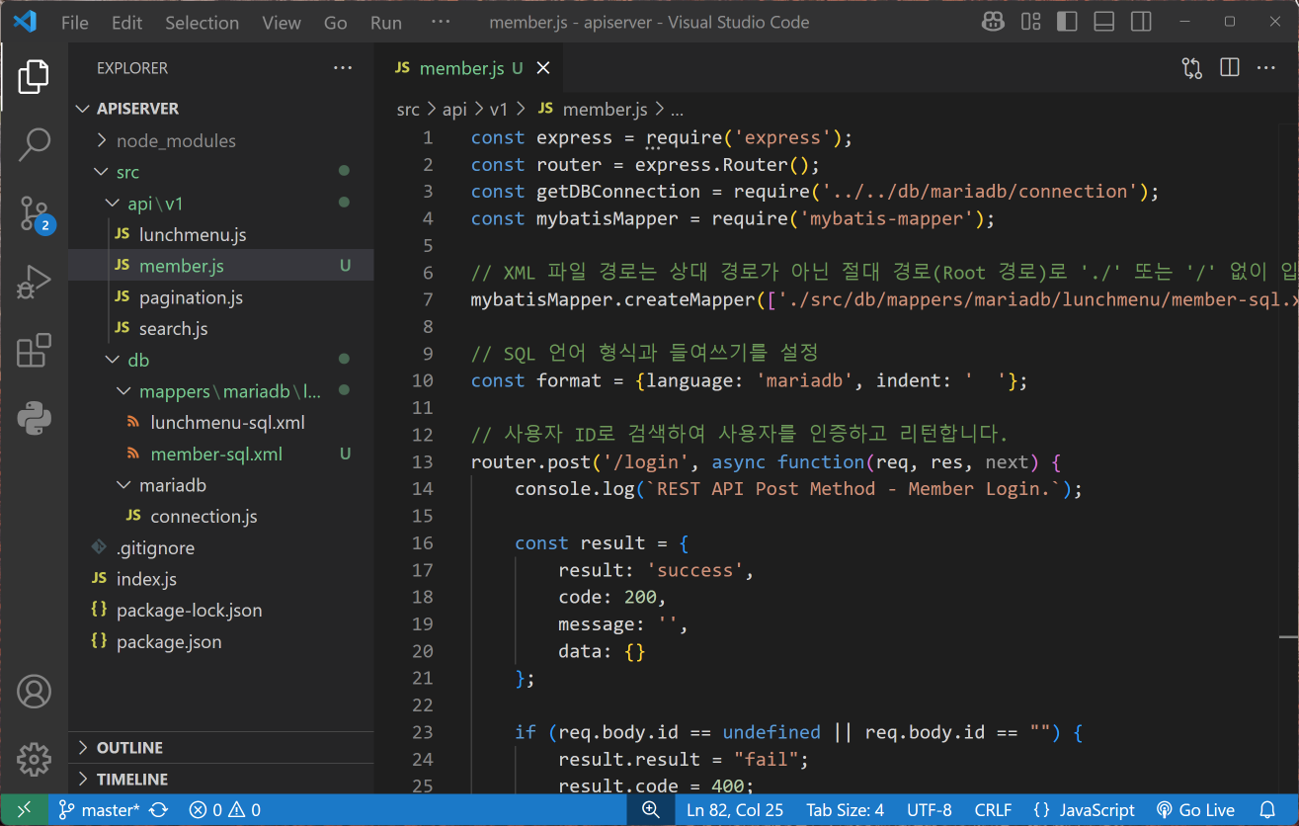
Task: Open notifications bell icon
Action: [x=1267, y=810]
